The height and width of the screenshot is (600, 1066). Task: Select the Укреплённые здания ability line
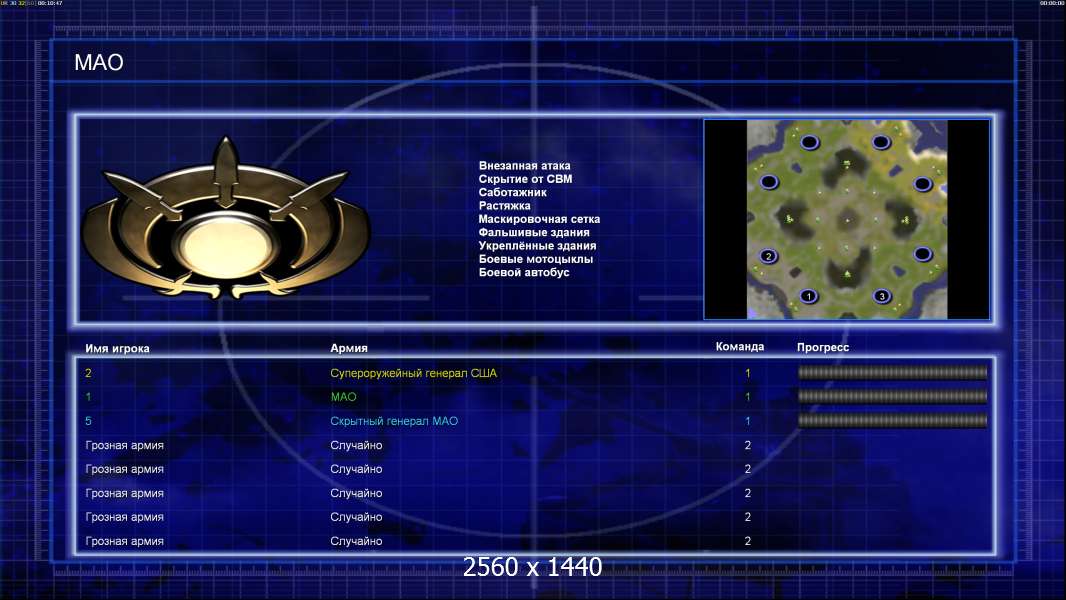tap(537, 245)
